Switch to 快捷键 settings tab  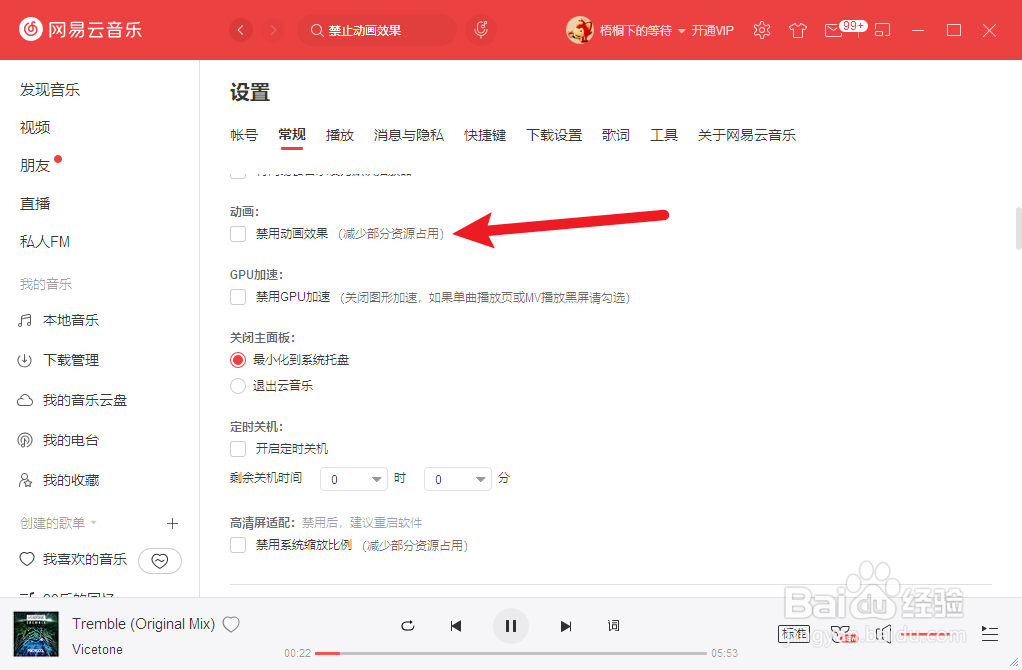point(485,135)
